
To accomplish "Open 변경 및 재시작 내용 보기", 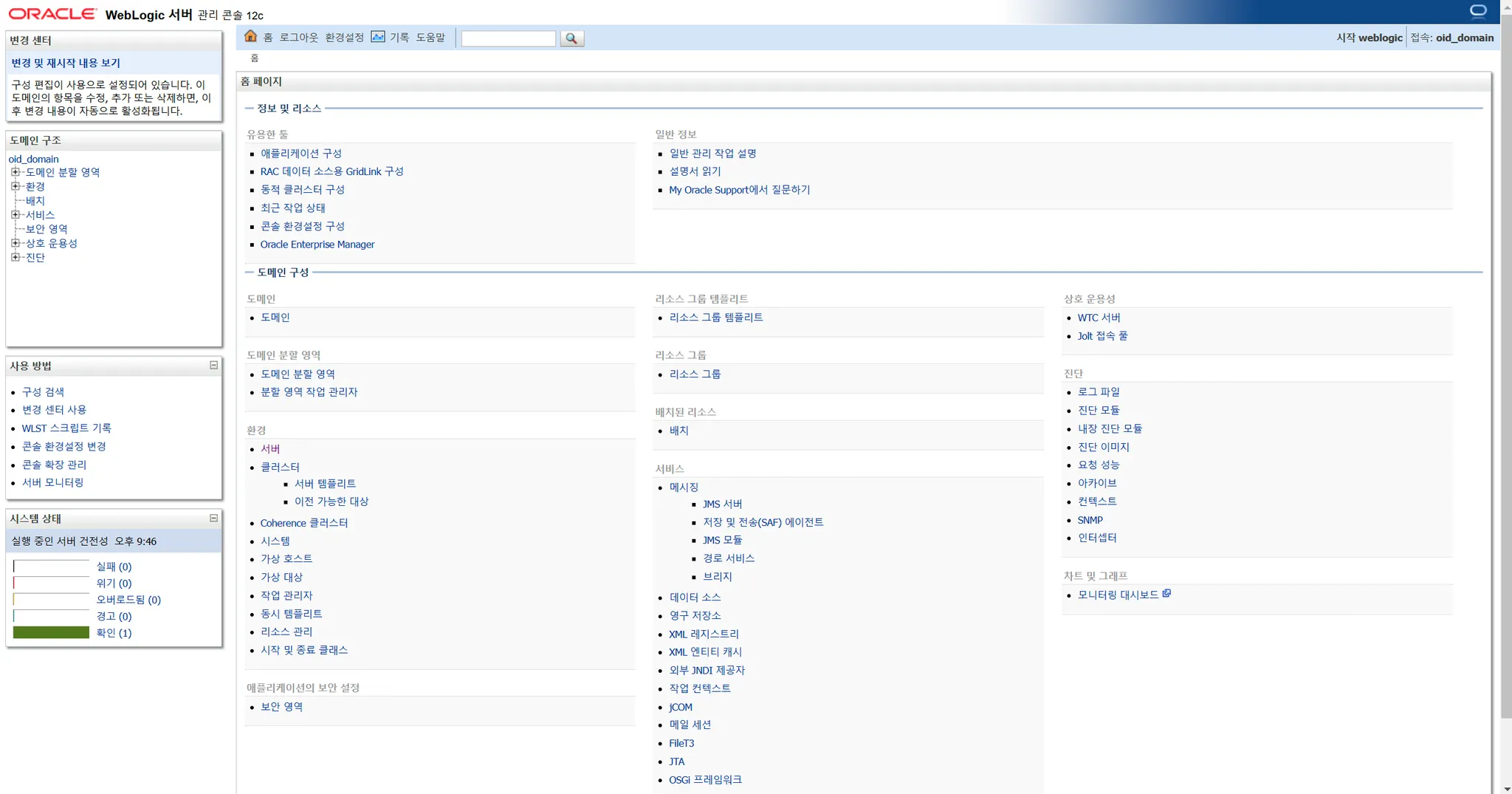I will point(66,64).
